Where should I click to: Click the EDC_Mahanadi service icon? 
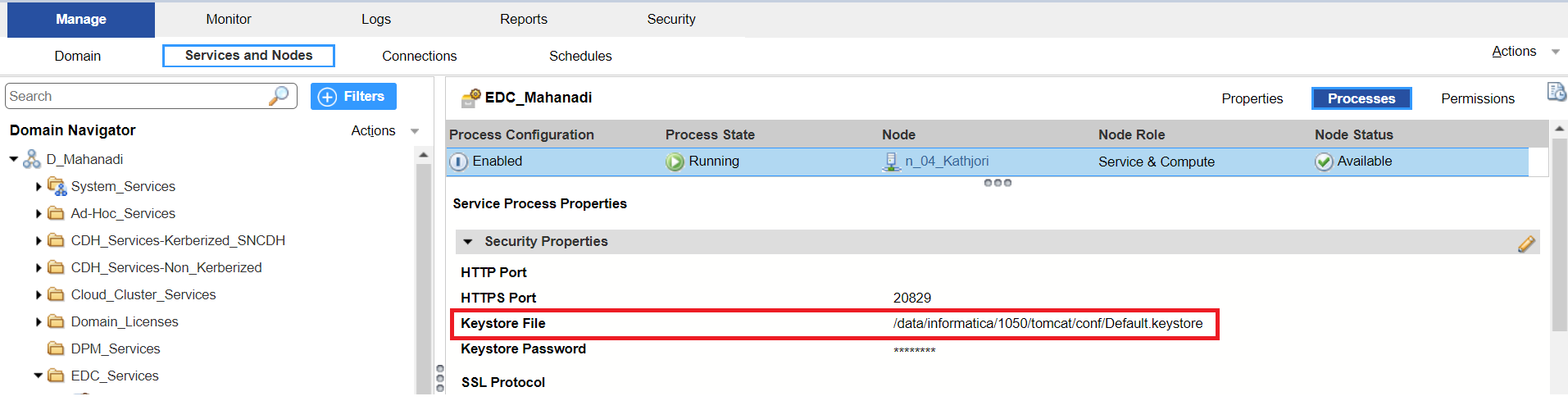tap(471, 98)
